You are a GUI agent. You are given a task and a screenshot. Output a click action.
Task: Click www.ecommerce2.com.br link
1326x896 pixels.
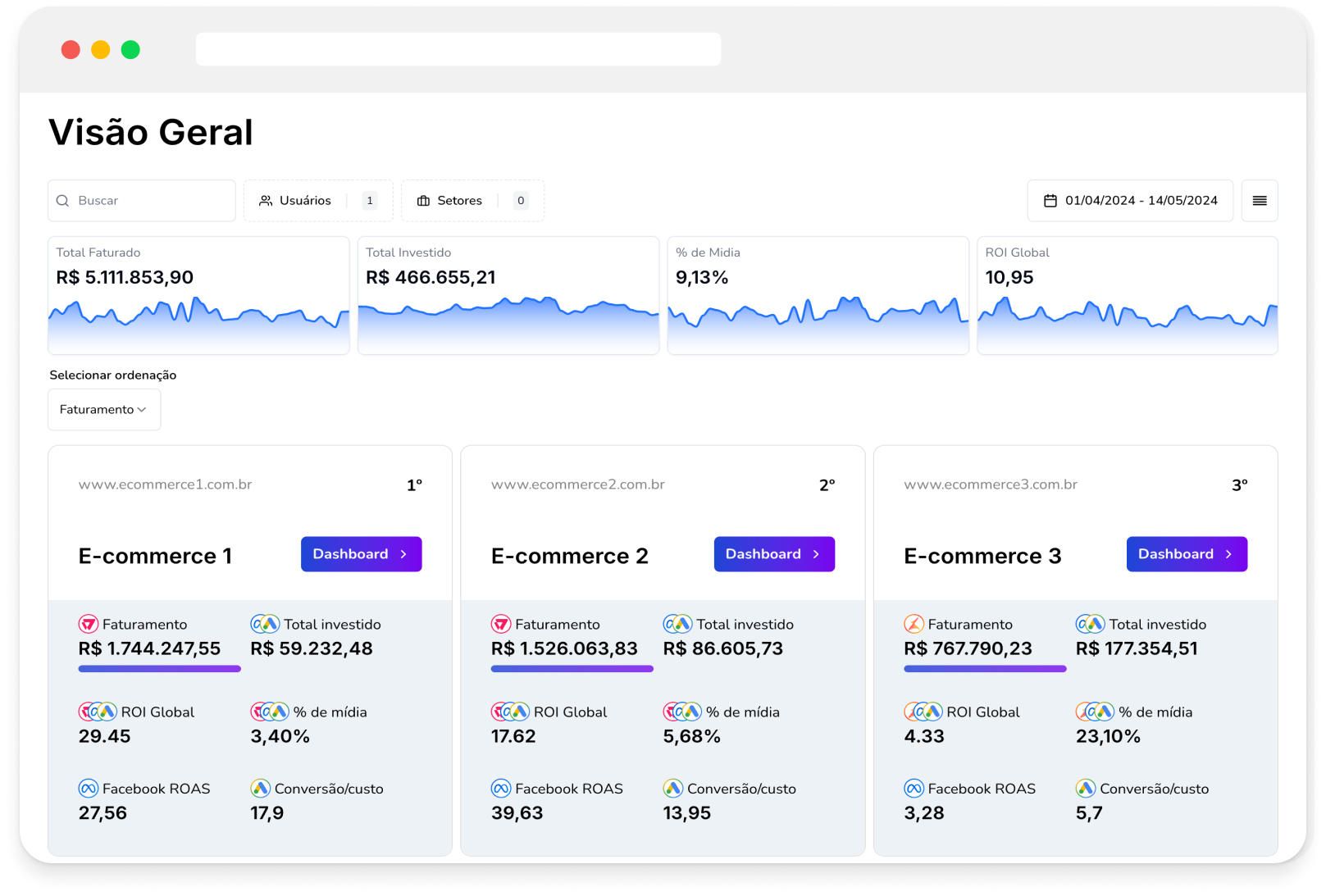tap(577, 484)
